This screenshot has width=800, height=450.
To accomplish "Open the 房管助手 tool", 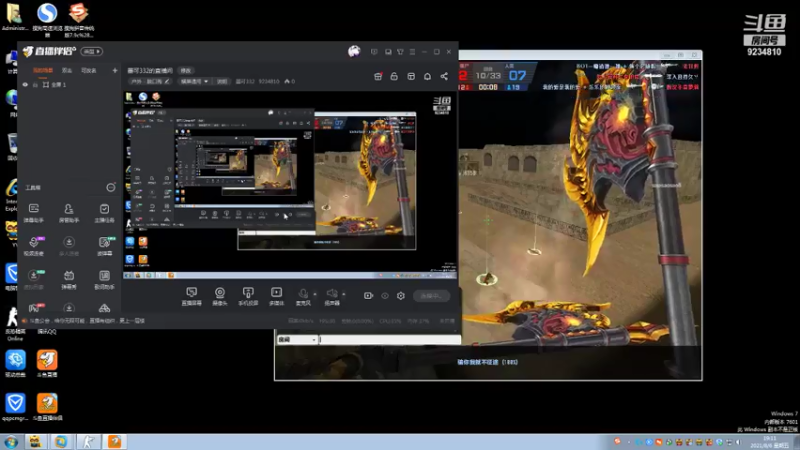I will (x=69, y=212).
